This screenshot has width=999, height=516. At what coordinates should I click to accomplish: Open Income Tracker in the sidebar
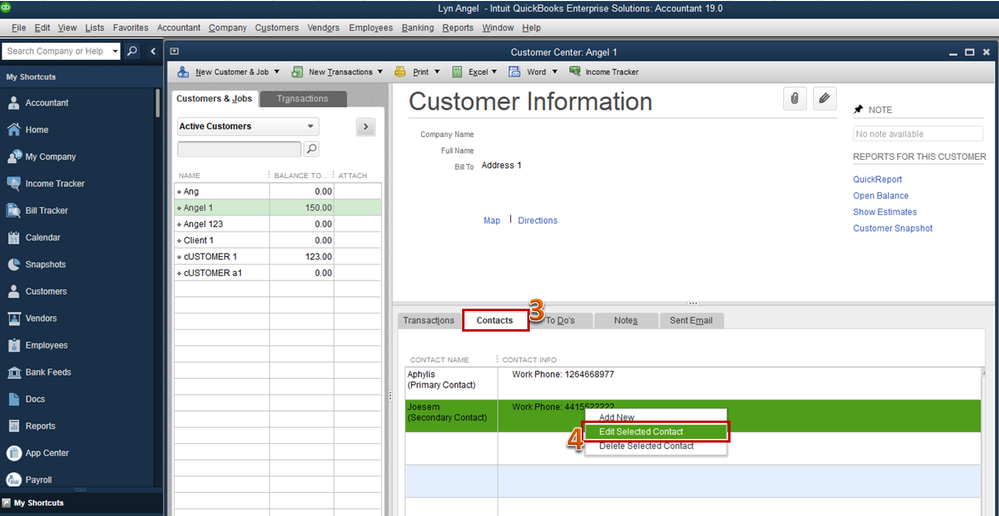coord(55,183)
